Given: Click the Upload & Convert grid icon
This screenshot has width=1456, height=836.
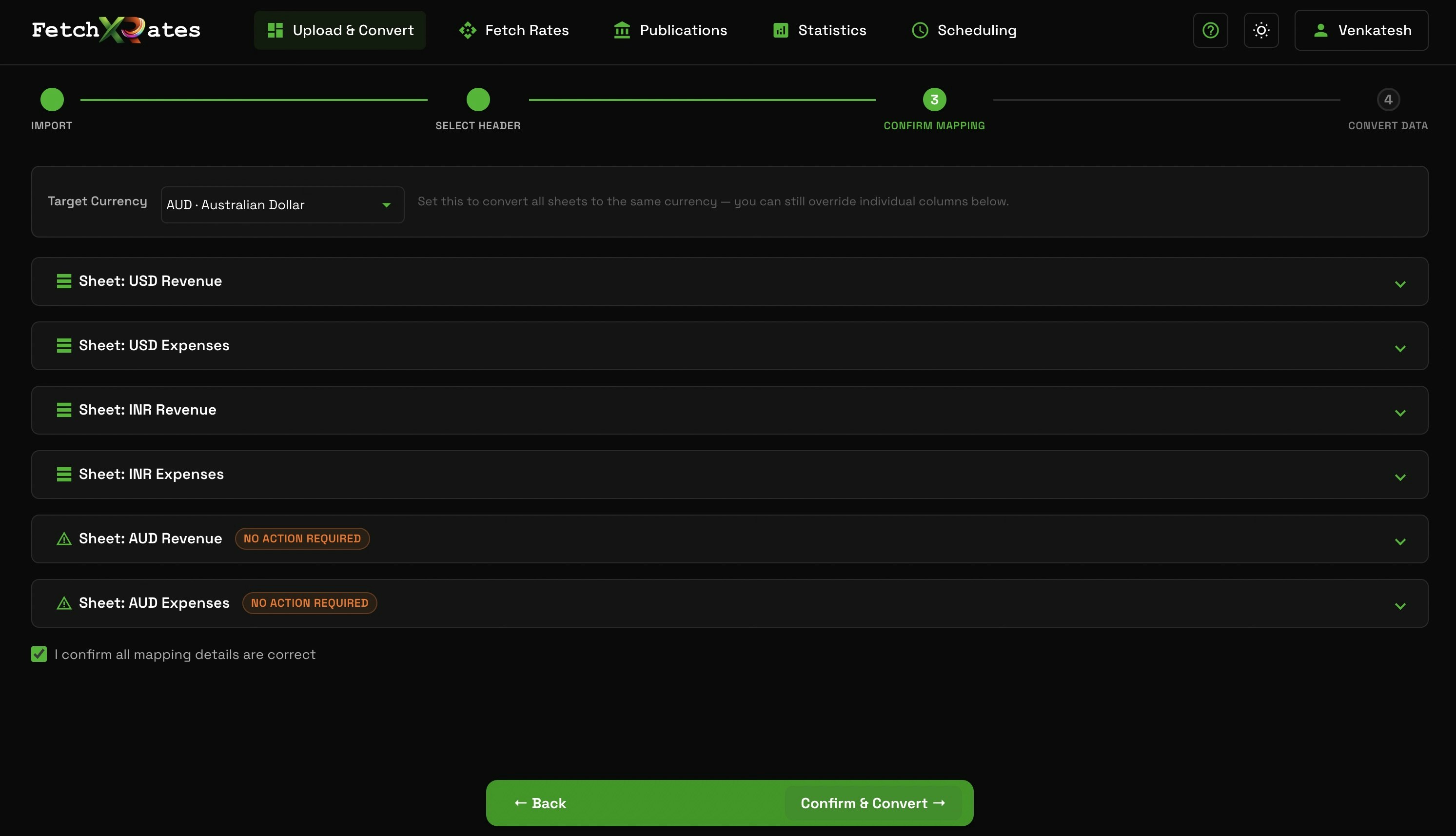Looking at the screenshot, I should [275, 30].
